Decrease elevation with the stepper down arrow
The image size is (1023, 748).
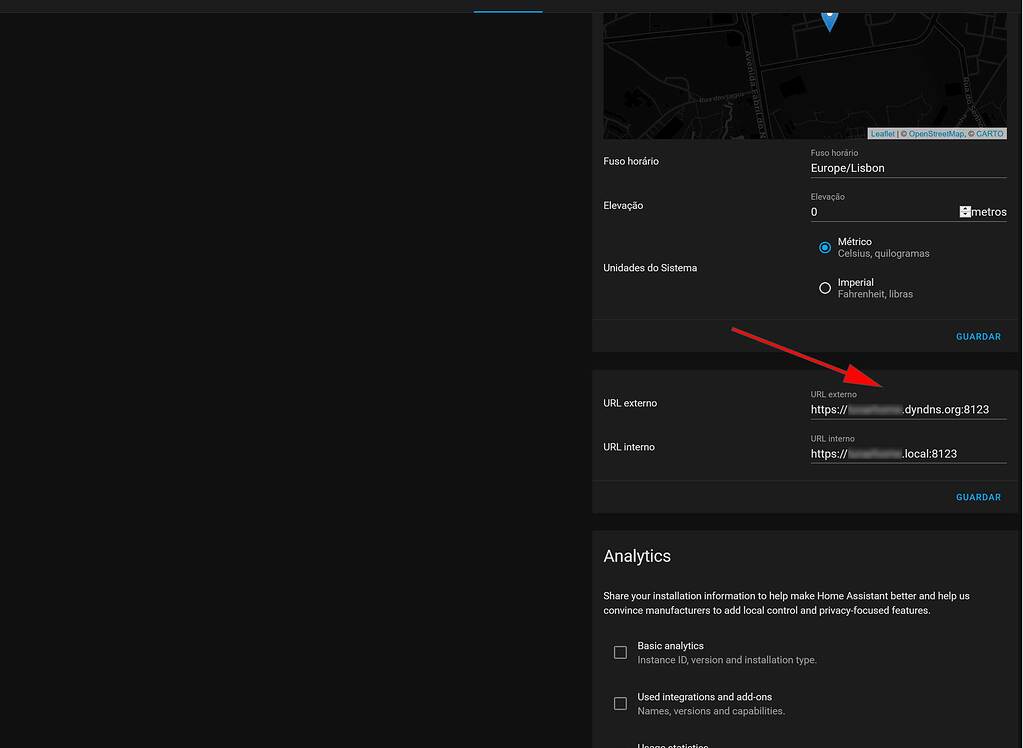[965, 215]
